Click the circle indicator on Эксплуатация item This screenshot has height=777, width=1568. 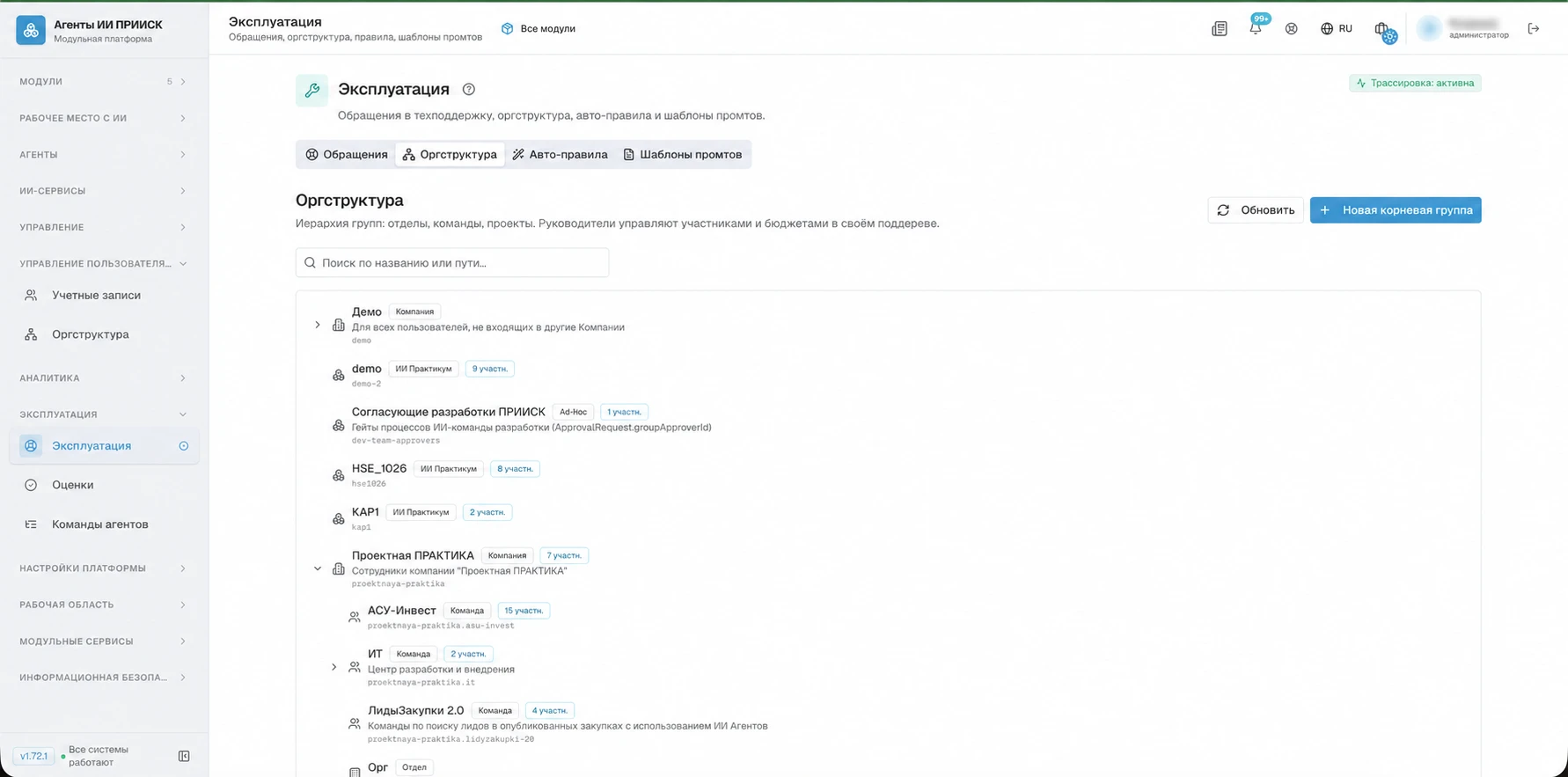pyautogui.click(x=184, y=446)
